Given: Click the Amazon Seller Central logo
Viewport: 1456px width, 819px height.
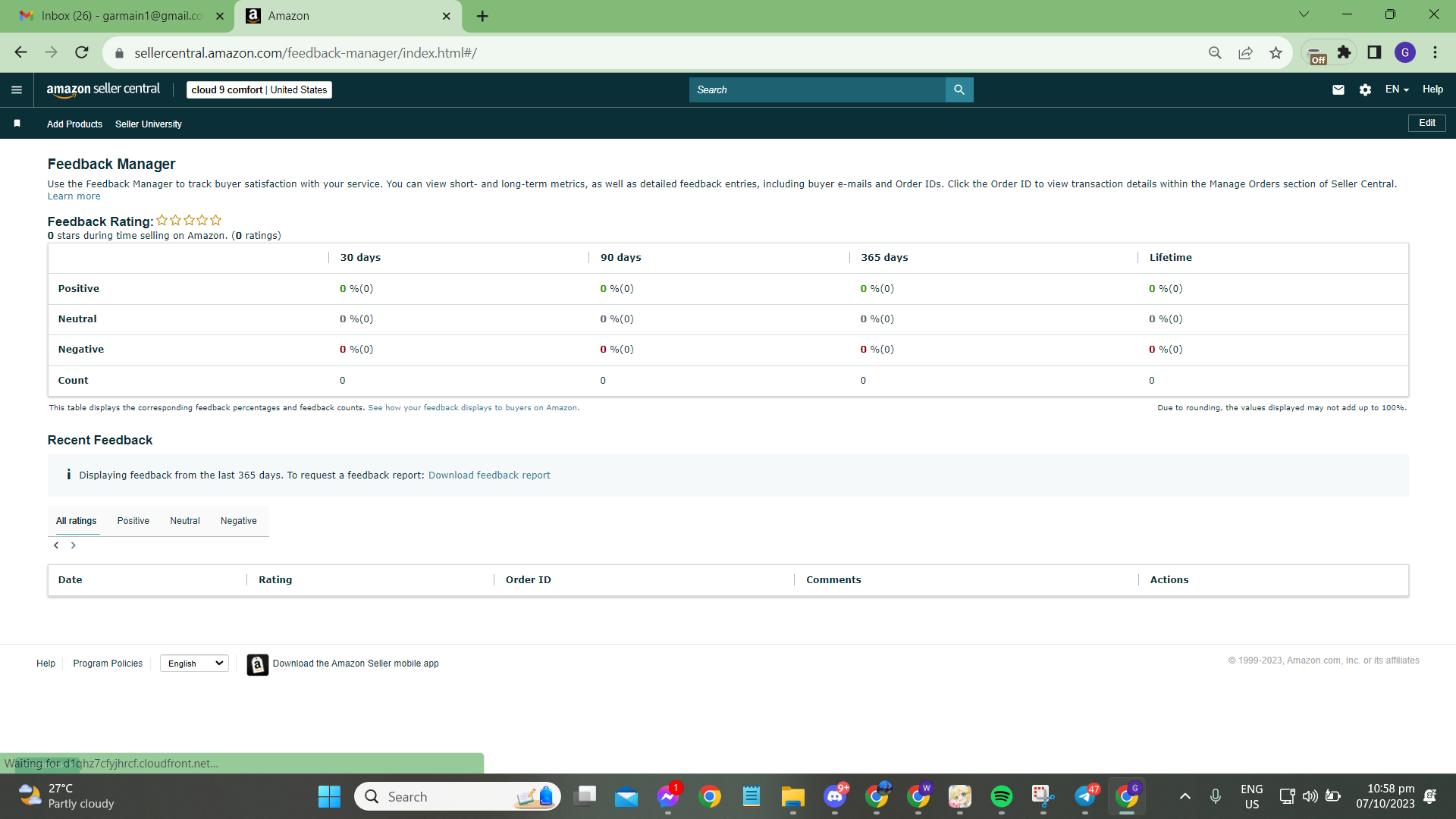Looking at the screenshot, I should [x=103, y=89].
